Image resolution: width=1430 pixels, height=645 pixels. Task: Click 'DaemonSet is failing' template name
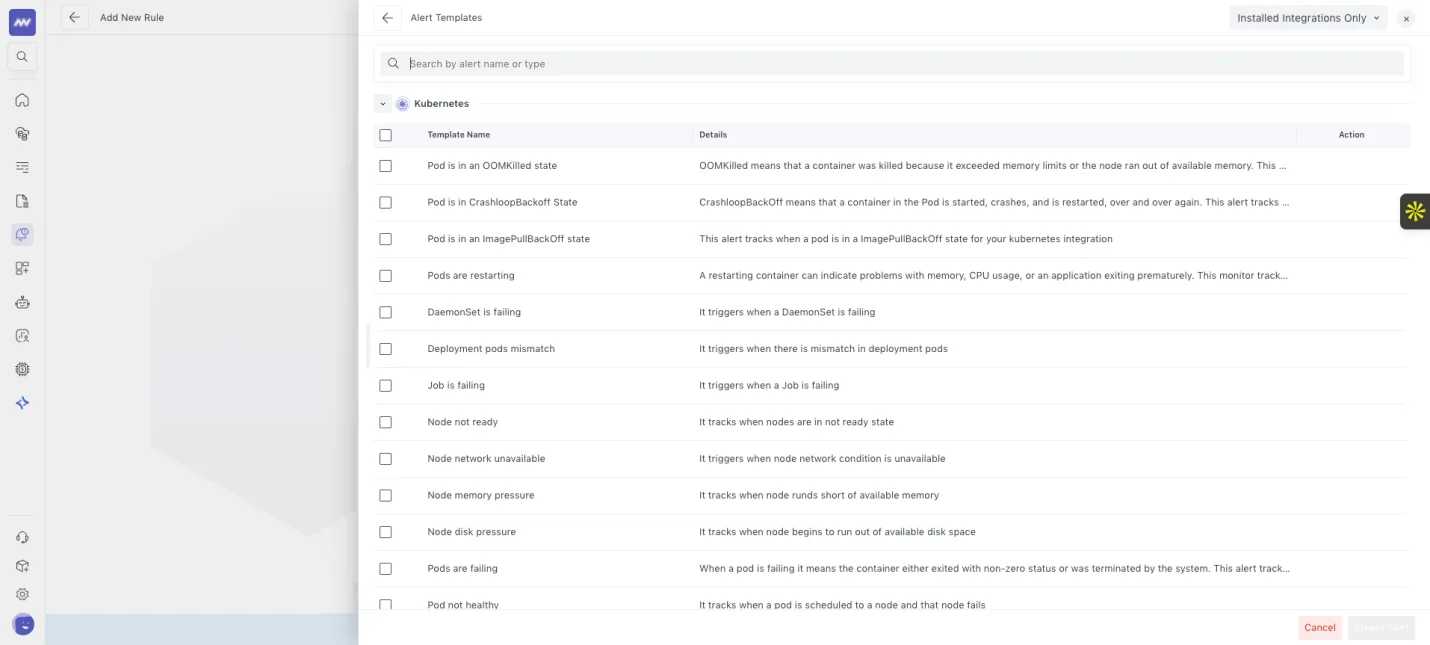(x=474, y=312)
